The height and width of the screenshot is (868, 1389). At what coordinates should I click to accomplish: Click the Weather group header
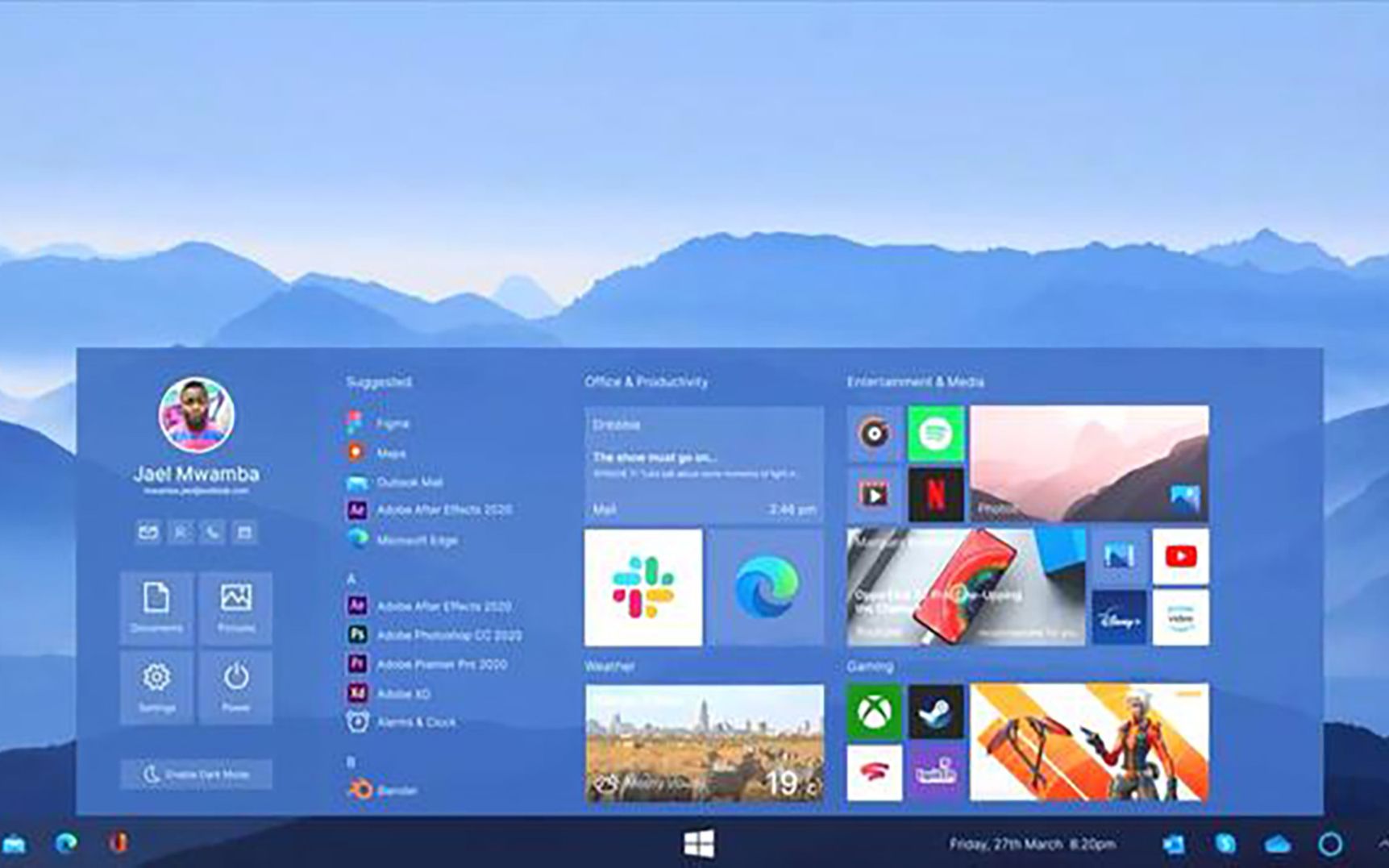click(x=609, y=667)
